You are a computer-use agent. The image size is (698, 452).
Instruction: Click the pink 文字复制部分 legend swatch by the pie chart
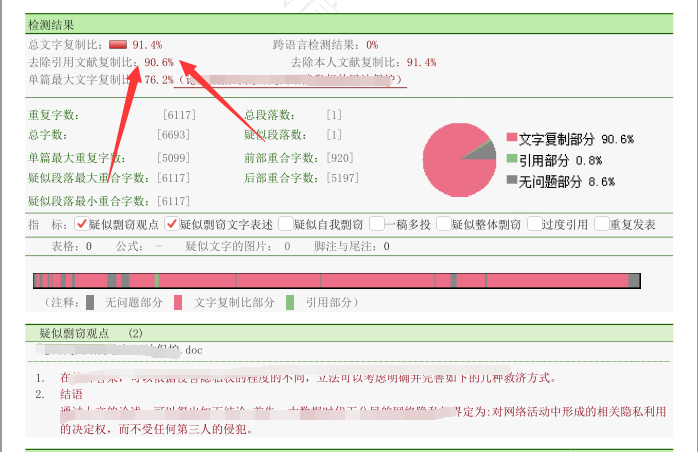[511, 139]
